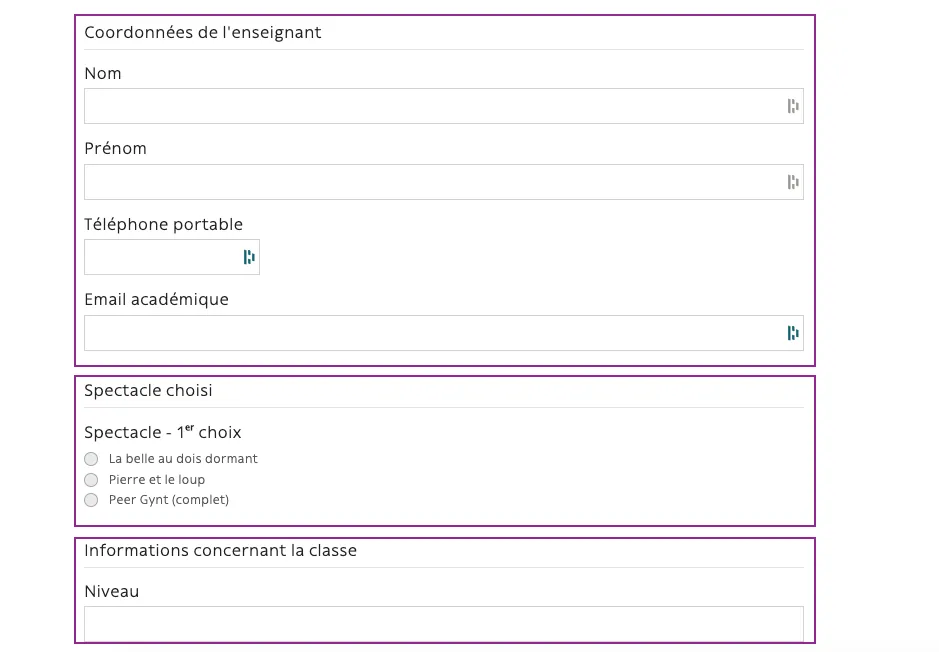939x652 pixels.
Task: Click the autofill icon in the Nom field
Action: coord(793,107)
